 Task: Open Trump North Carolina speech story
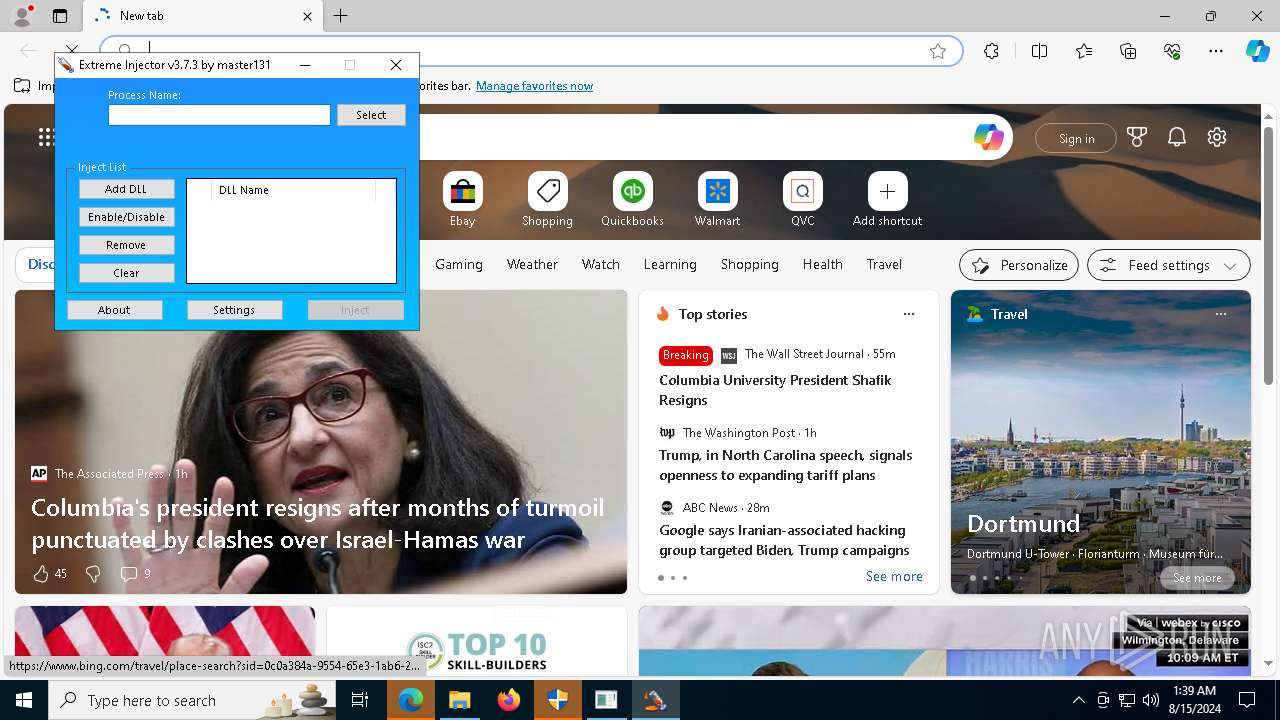coord(786,465)
